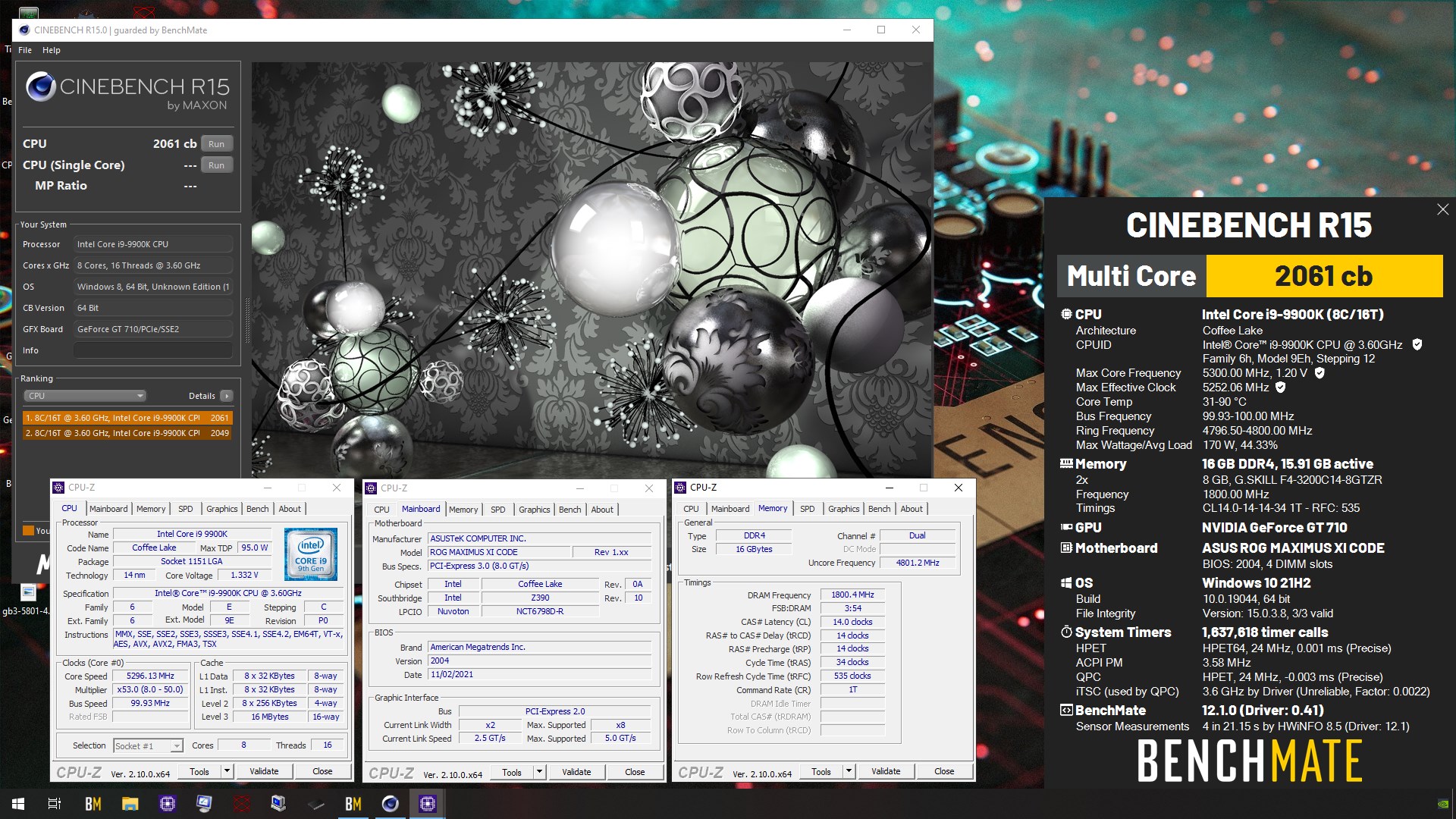Click the DRAM Frequency value 1800.4 MHz
This screenshot has height=819, width=1456.
852,595
